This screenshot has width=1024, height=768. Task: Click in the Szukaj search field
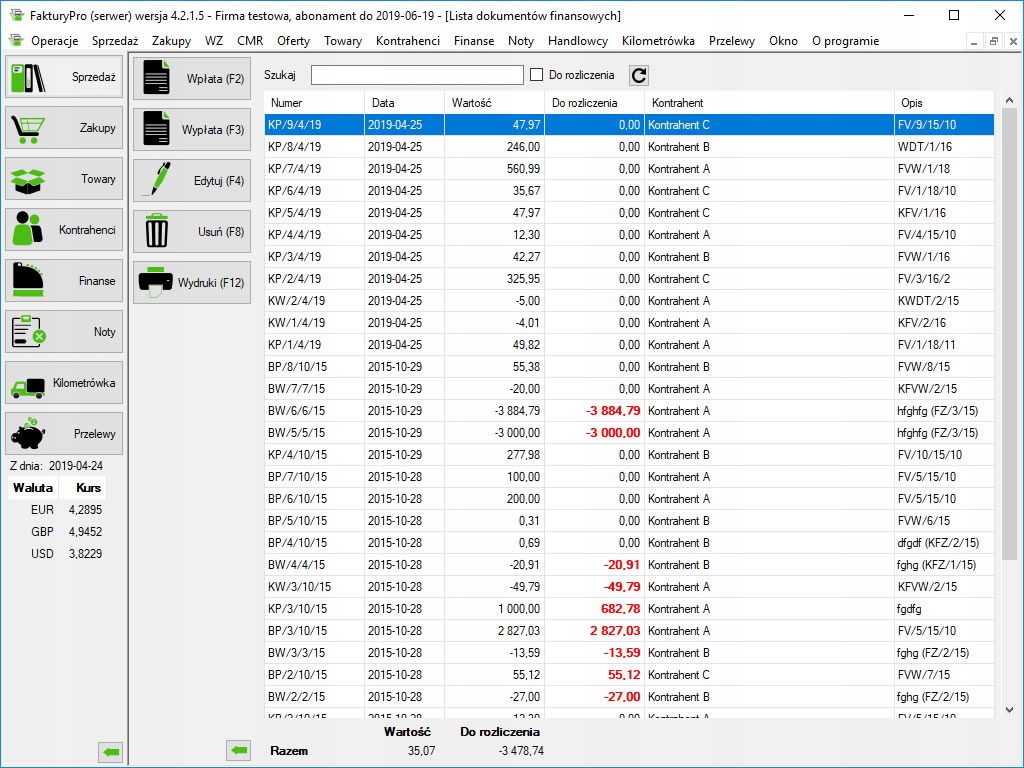tap(417, 75)
